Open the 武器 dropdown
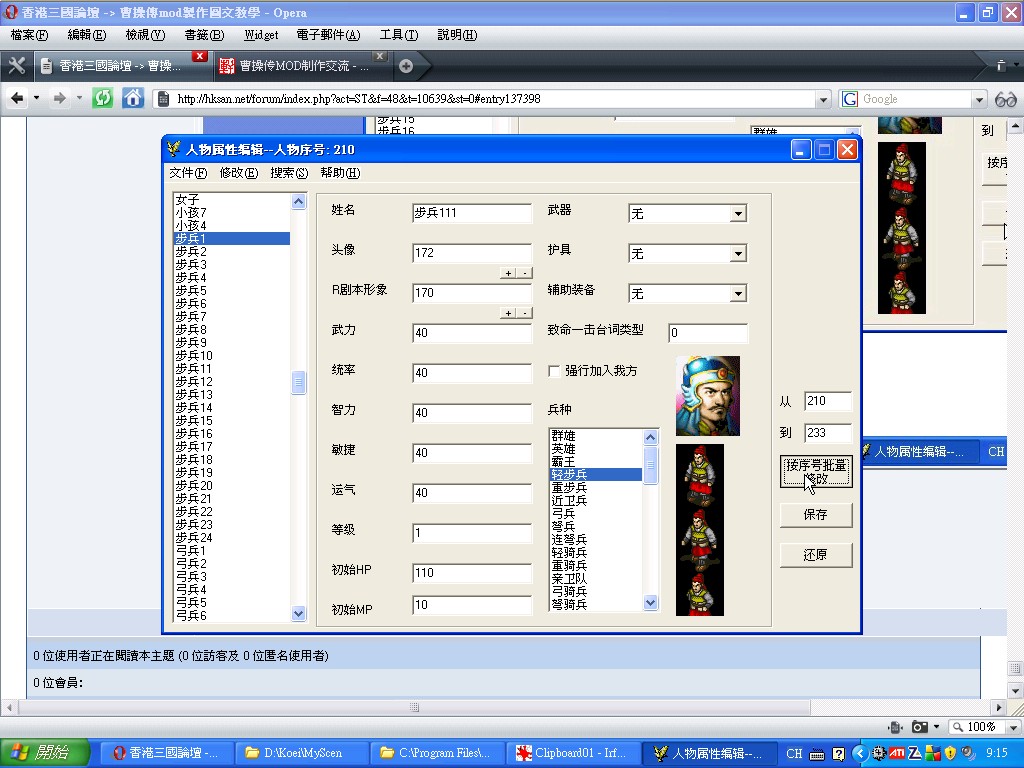The width and height of the screenshot is (1024, 768). tap(738, 214)
